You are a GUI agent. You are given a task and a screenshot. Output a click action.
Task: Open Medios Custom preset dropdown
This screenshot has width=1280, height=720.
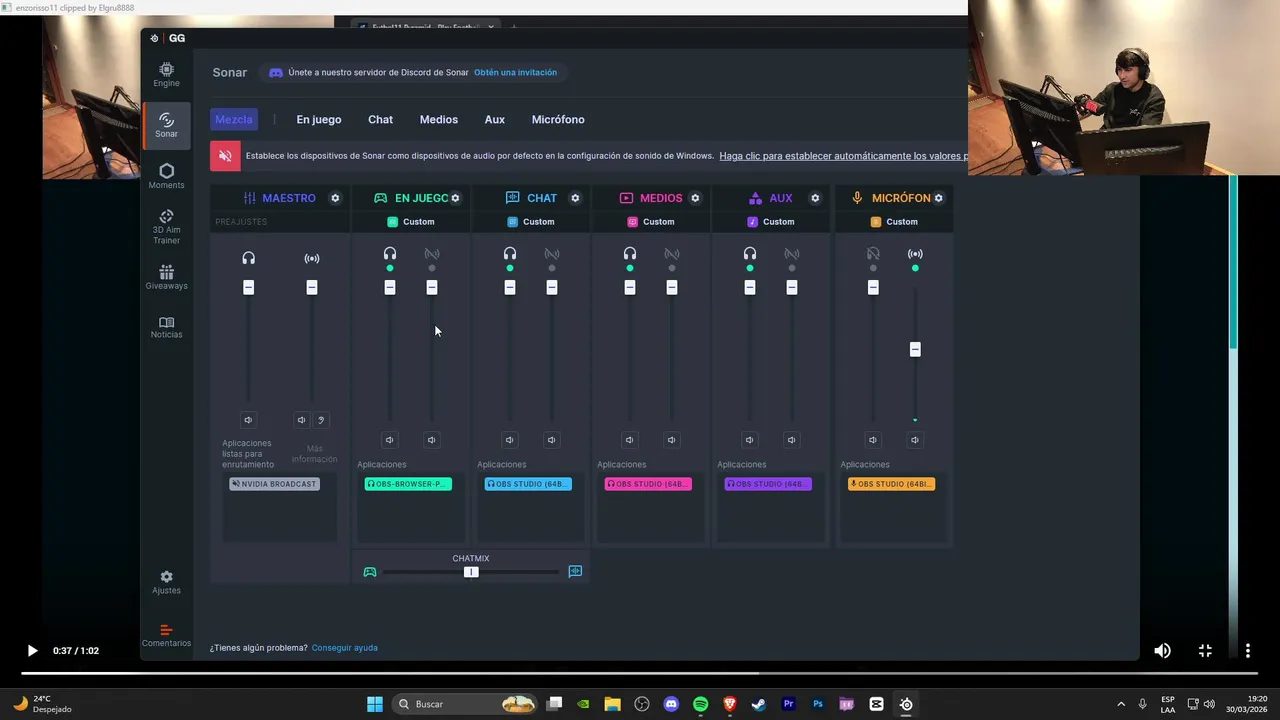tap(651, 222)
